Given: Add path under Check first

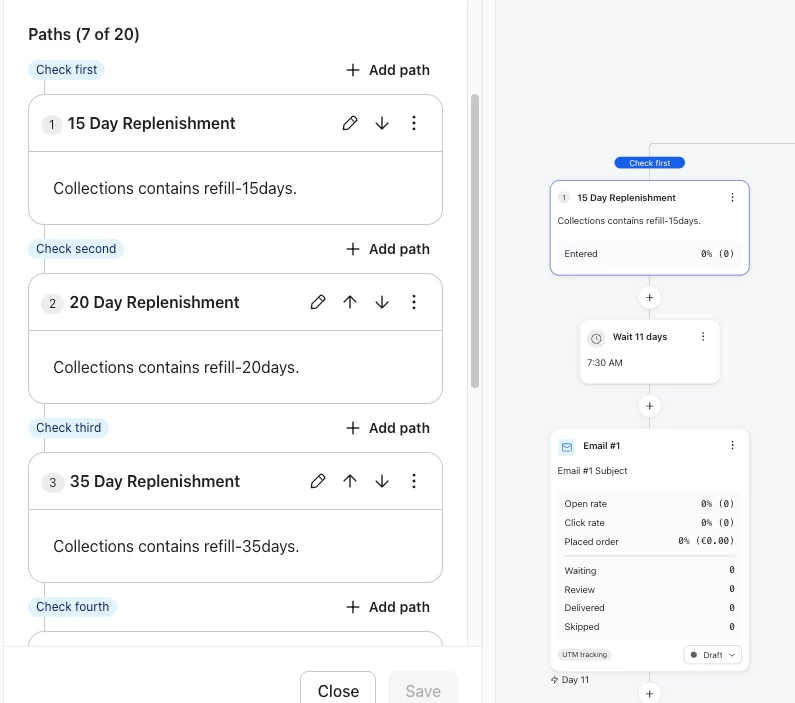Looking at the screenshot, I should (x=388, y=70).
